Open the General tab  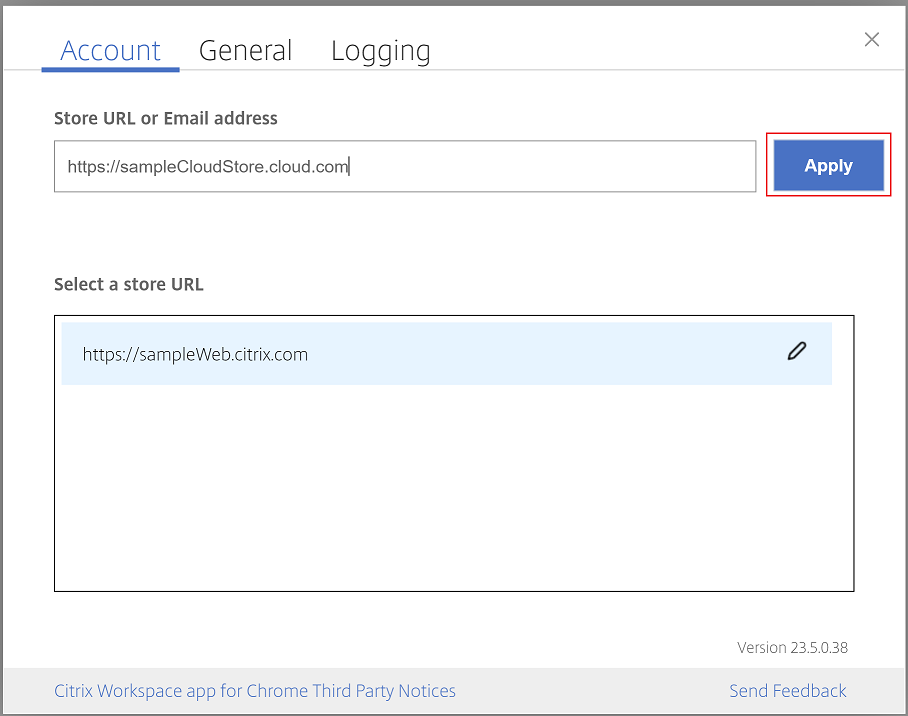(x=245, y=51)
